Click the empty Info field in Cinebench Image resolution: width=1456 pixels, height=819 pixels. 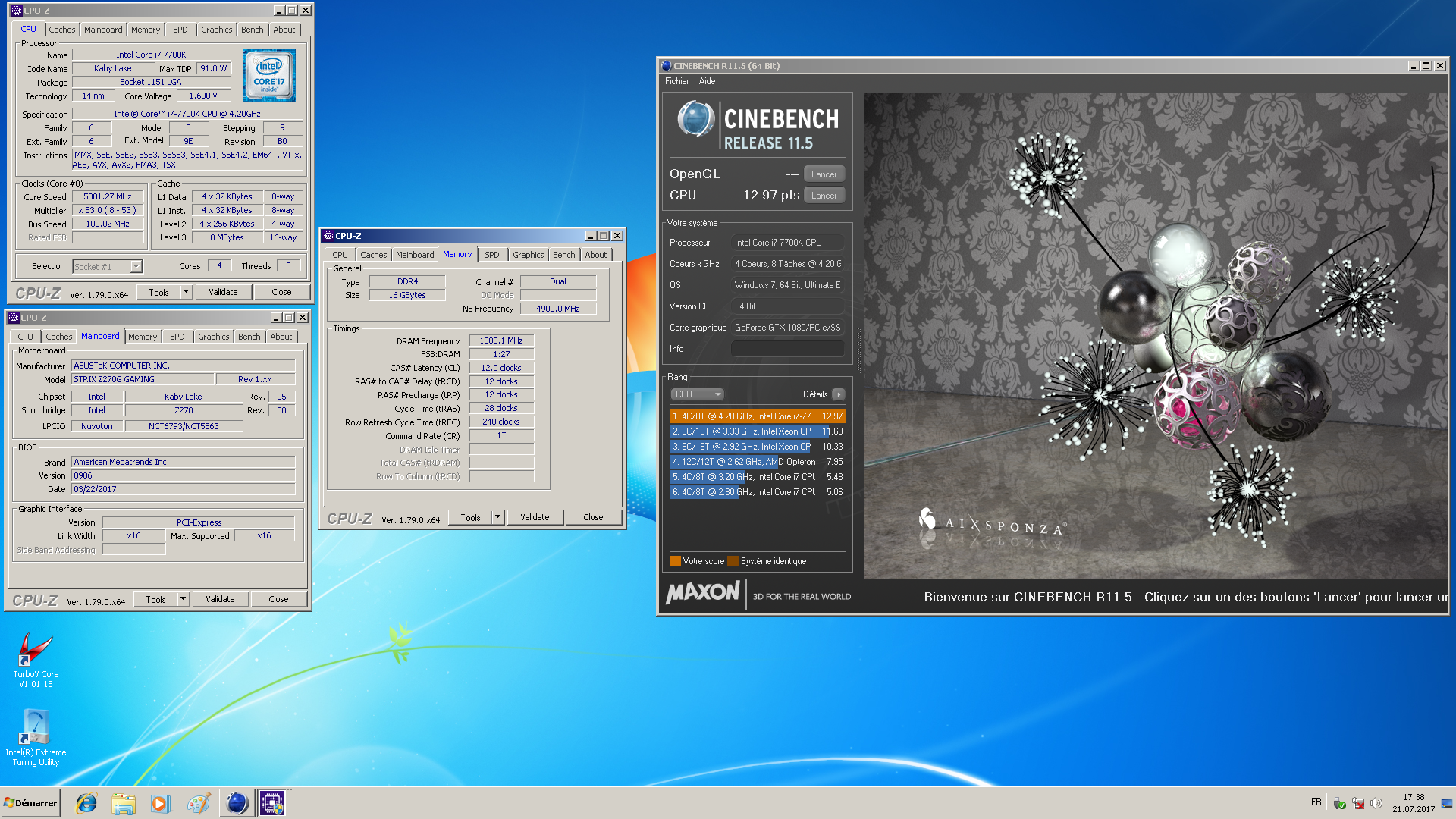point(787,349)
